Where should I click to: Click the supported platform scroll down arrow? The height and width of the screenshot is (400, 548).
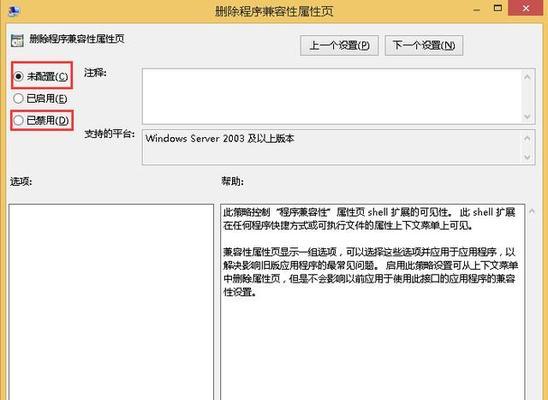click(x=527, y=157)
